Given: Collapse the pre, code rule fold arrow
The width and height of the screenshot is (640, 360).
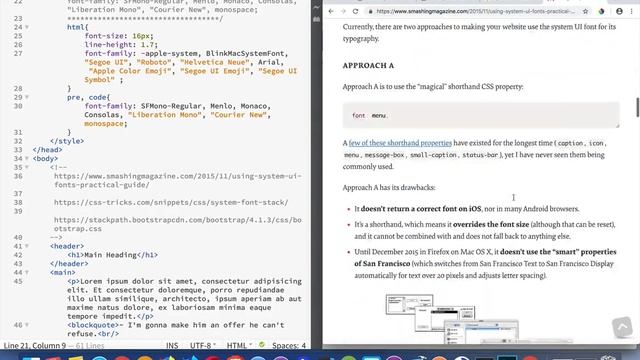Looking at the screenshot, I should (27, 97).
